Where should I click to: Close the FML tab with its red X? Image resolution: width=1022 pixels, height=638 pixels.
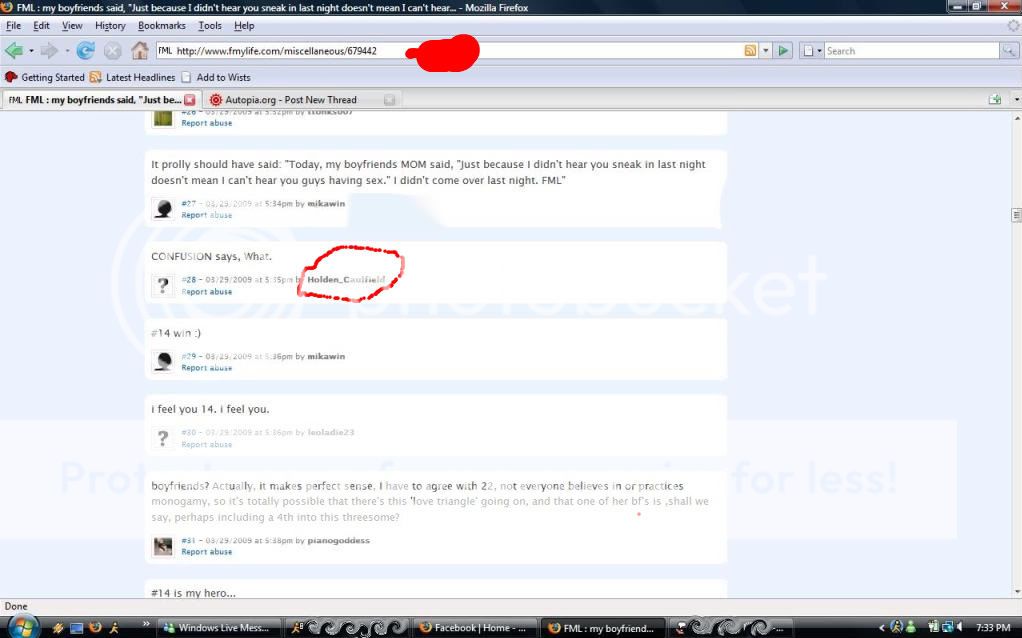coord(190,100)
